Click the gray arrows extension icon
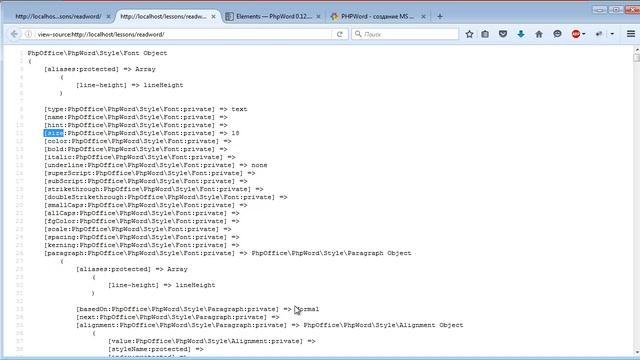Viewport: 640px width, 360px height. (x=599, y=34)
